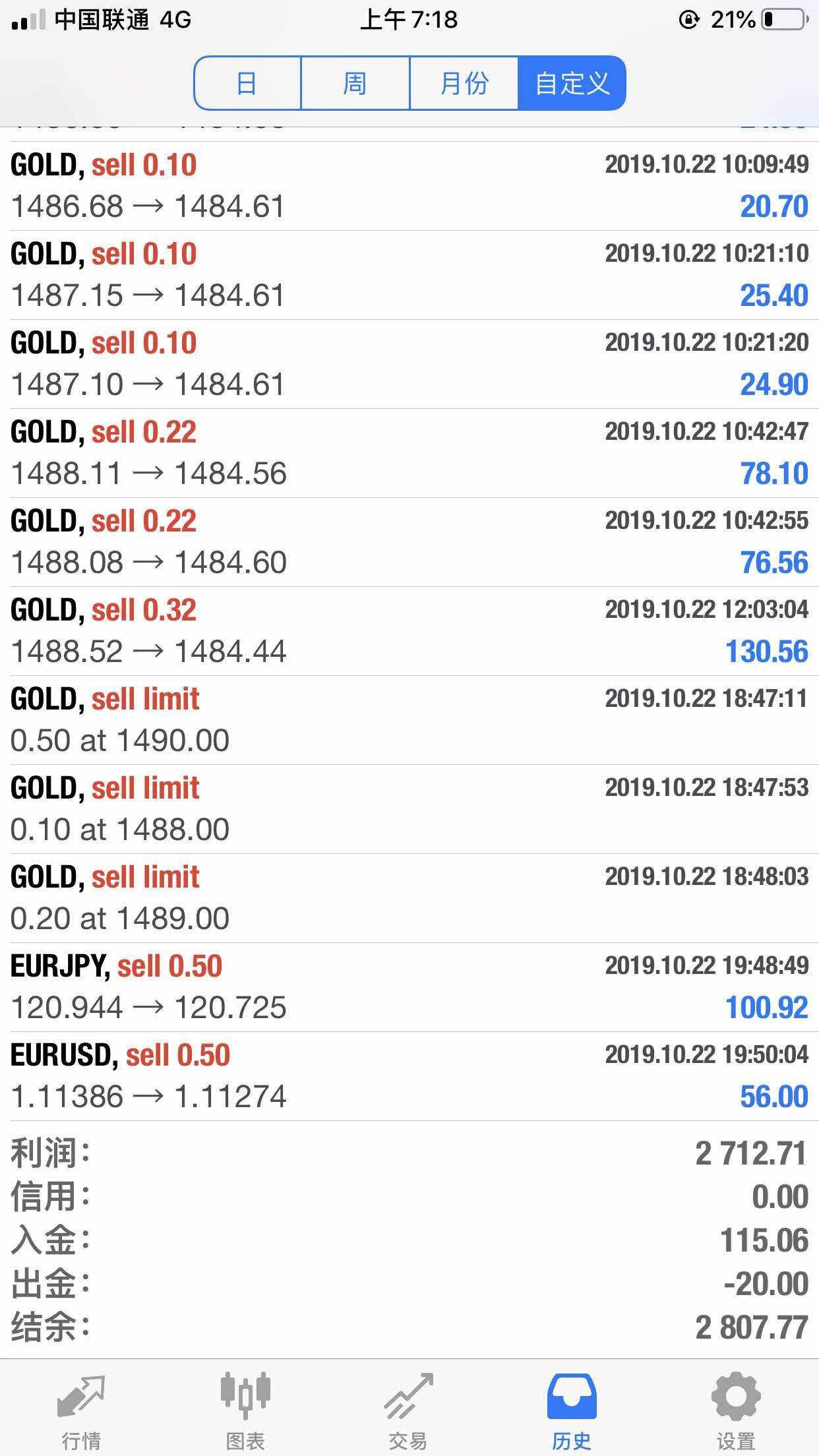
Task: Switch to the Day (日) period tab
Action: [x=247, y=83]
